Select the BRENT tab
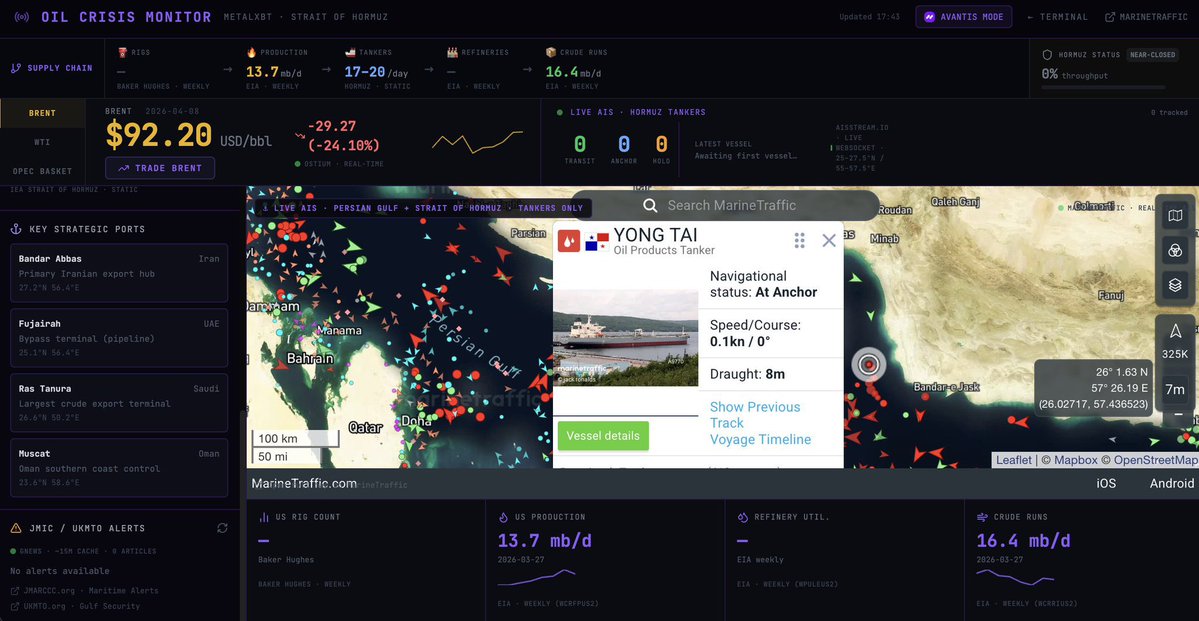The width and height of the screenshot is (1199, 621). (43, 113)
